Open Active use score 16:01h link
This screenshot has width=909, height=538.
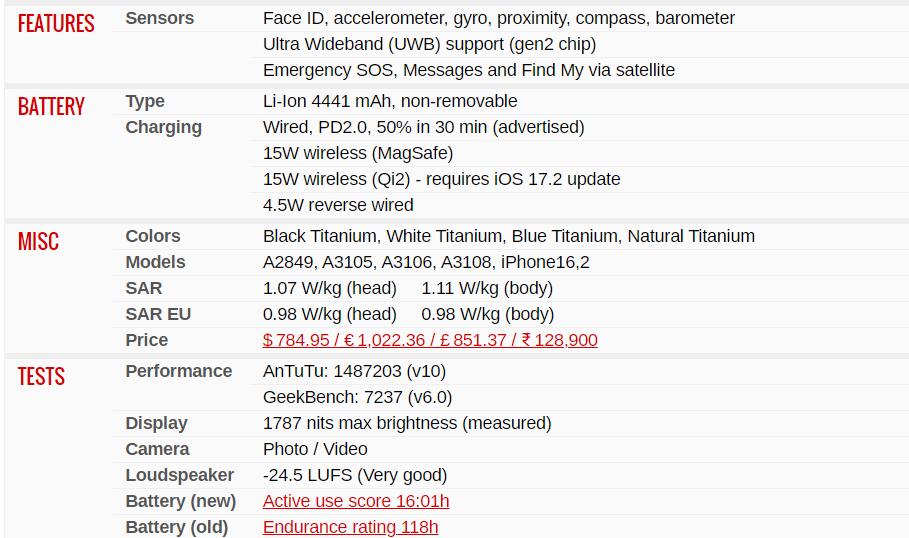(x=356, y=501)
